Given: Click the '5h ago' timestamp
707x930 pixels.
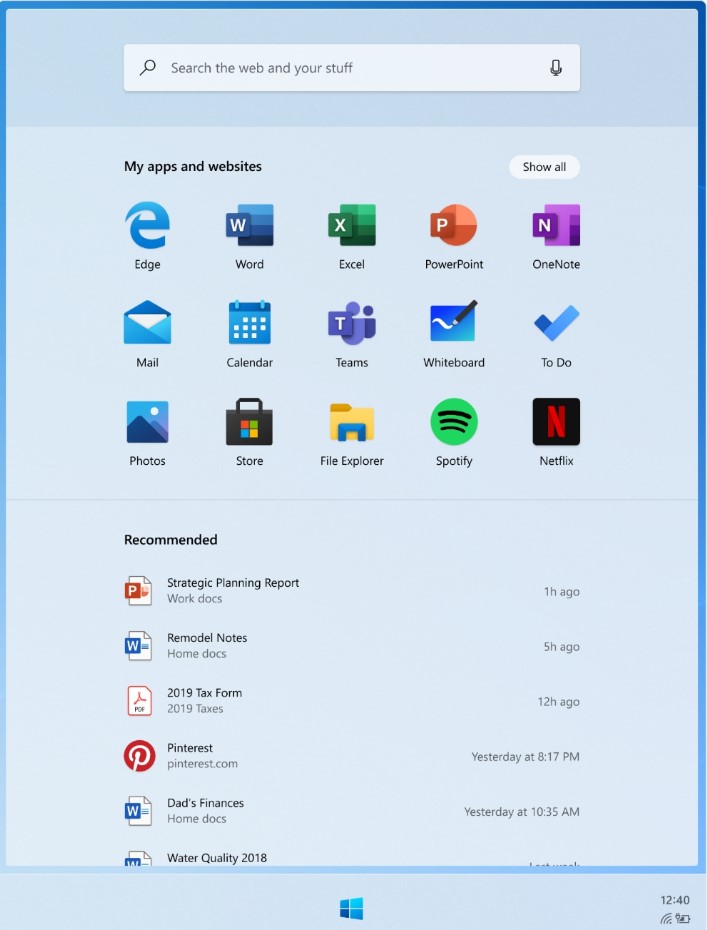Looking at the screenshot, I should (x=561, y=646).
